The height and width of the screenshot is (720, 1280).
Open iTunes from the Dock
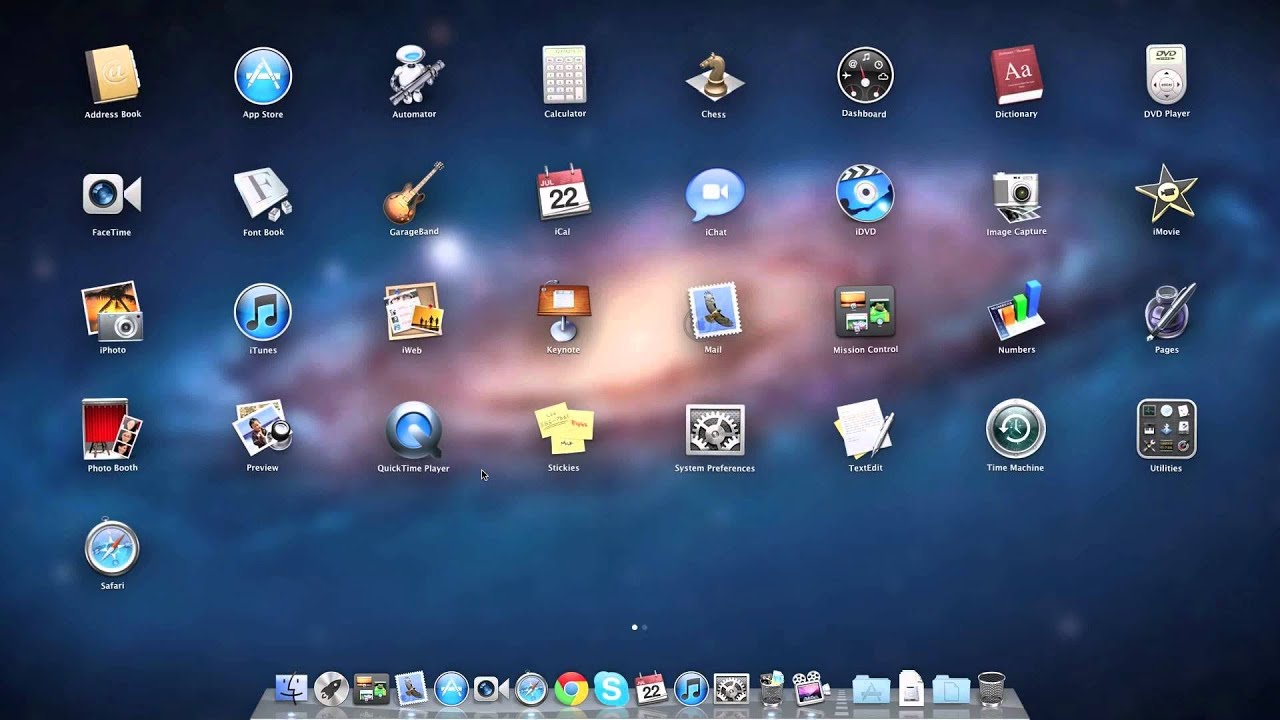[691, 688]
